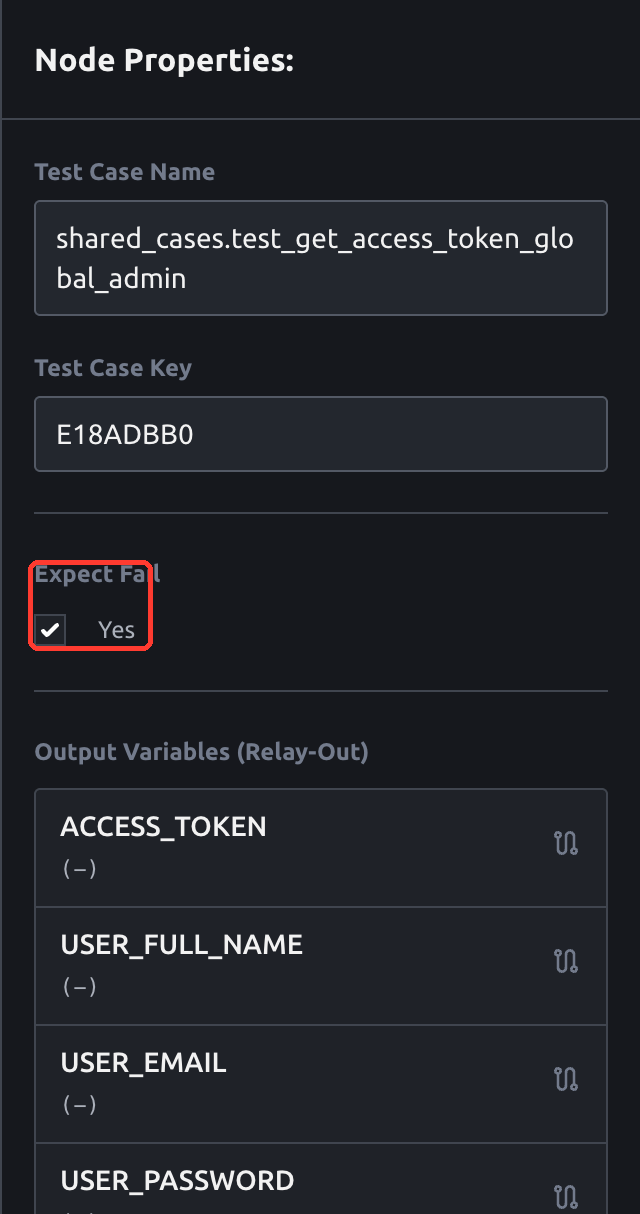
Task: Click the relay icon beside USER_FULL_NAME
Action: [566, 962]
